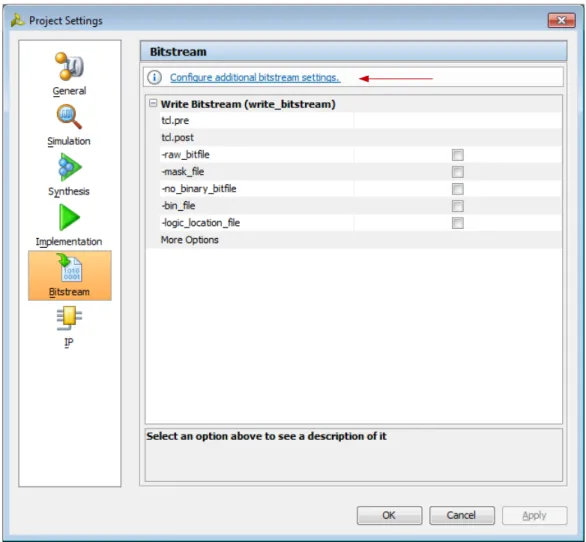Confirm with the OK button
This screenshot has width=586, height=542.
coord(389,515)
